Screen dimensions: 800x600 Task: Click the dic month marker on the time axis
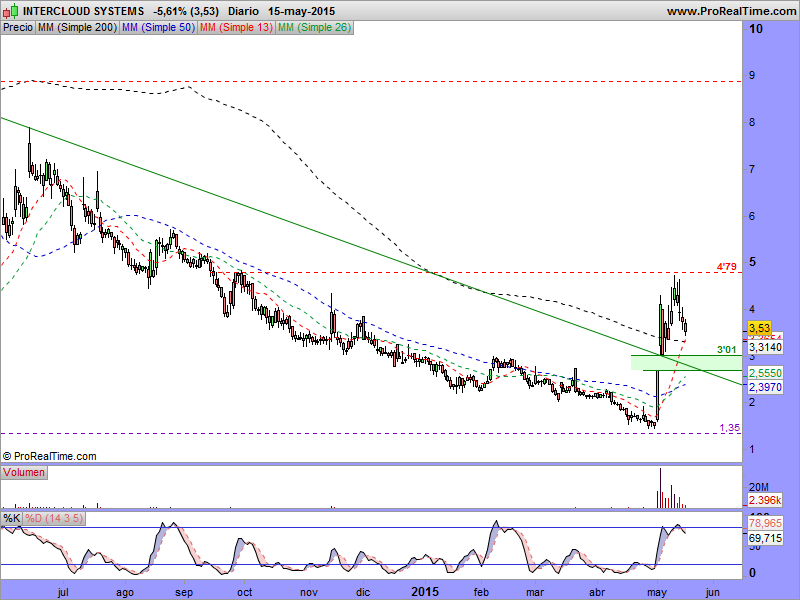click(x=363, y=592)
